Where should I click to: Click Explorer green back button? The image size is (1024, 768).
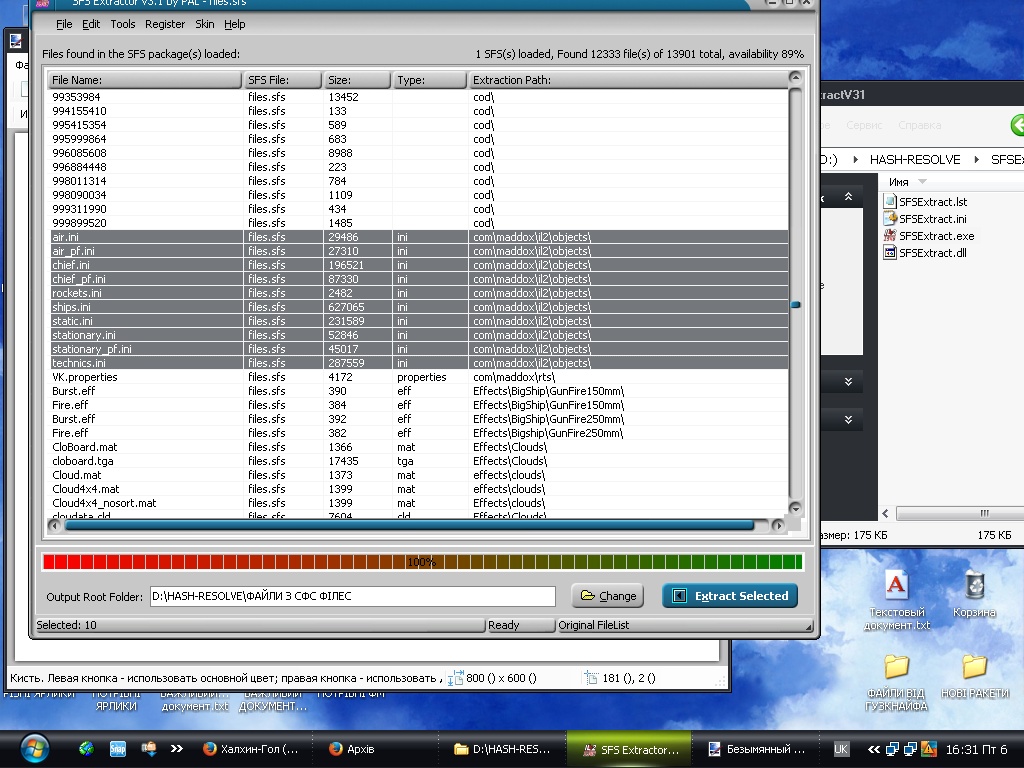(x=1017, y=125)
